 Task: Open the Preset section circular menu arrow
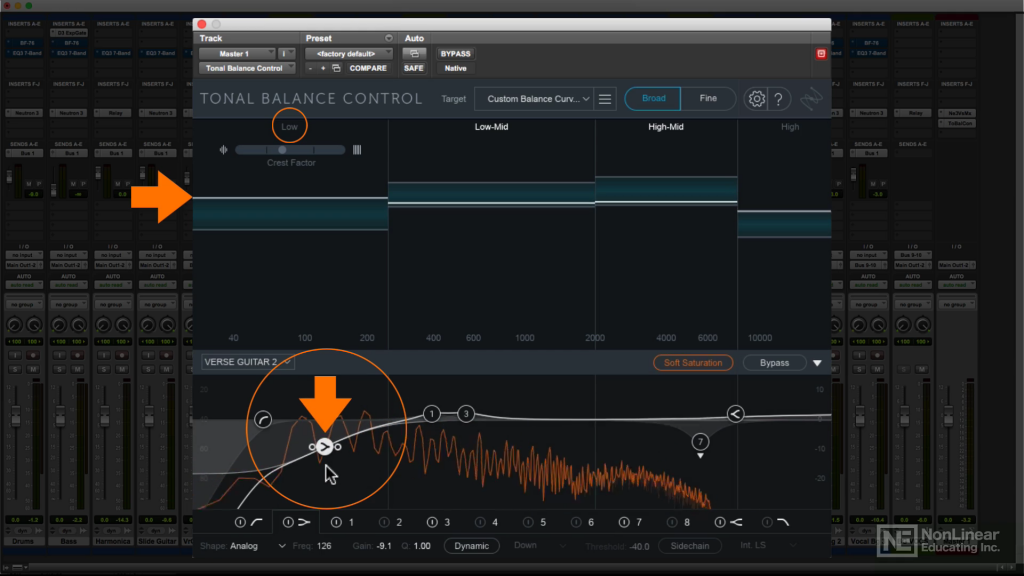(389, 38)
